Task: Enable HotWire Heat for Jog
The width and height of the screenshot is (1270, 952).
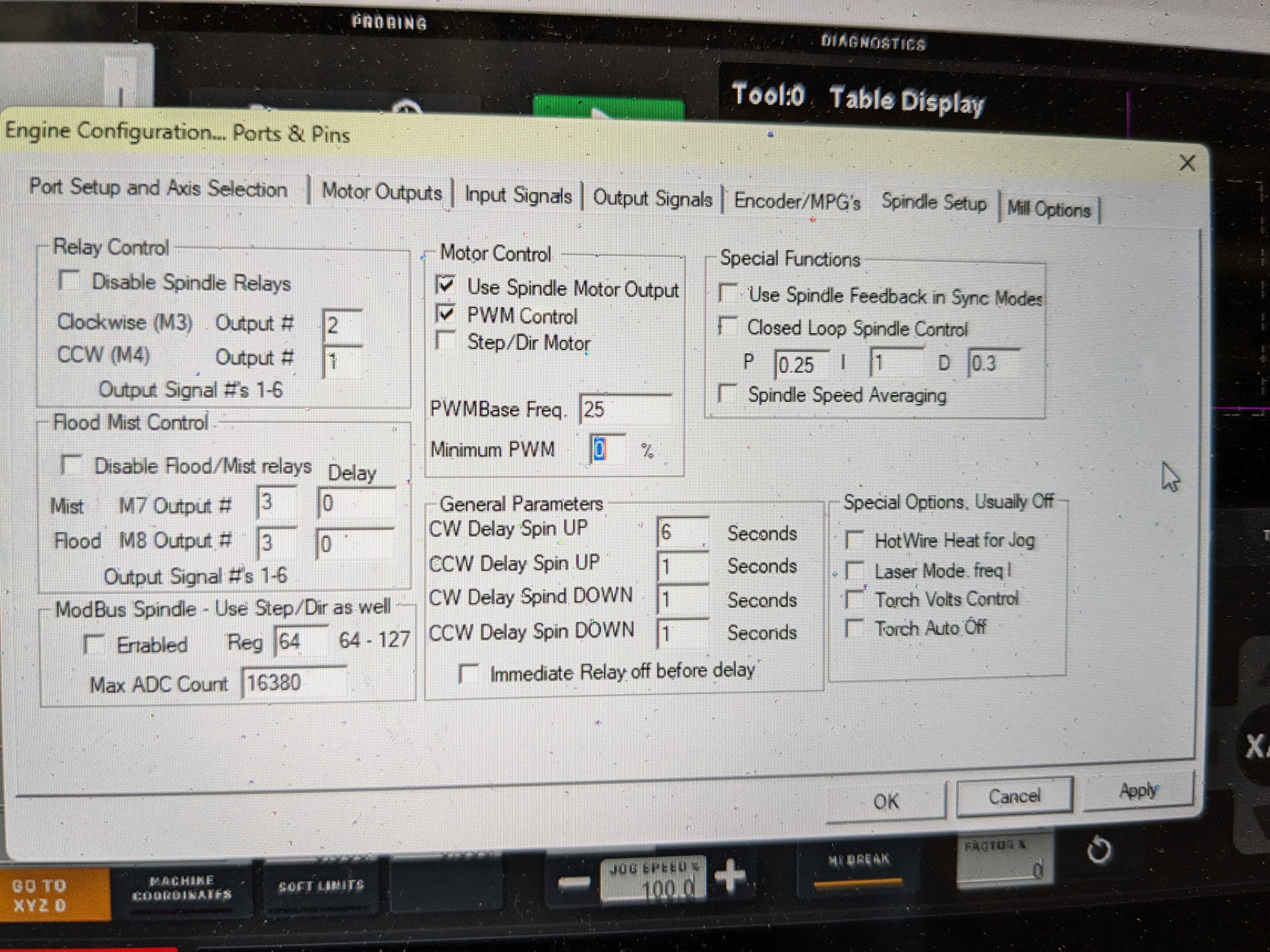Action: point(854,539)
